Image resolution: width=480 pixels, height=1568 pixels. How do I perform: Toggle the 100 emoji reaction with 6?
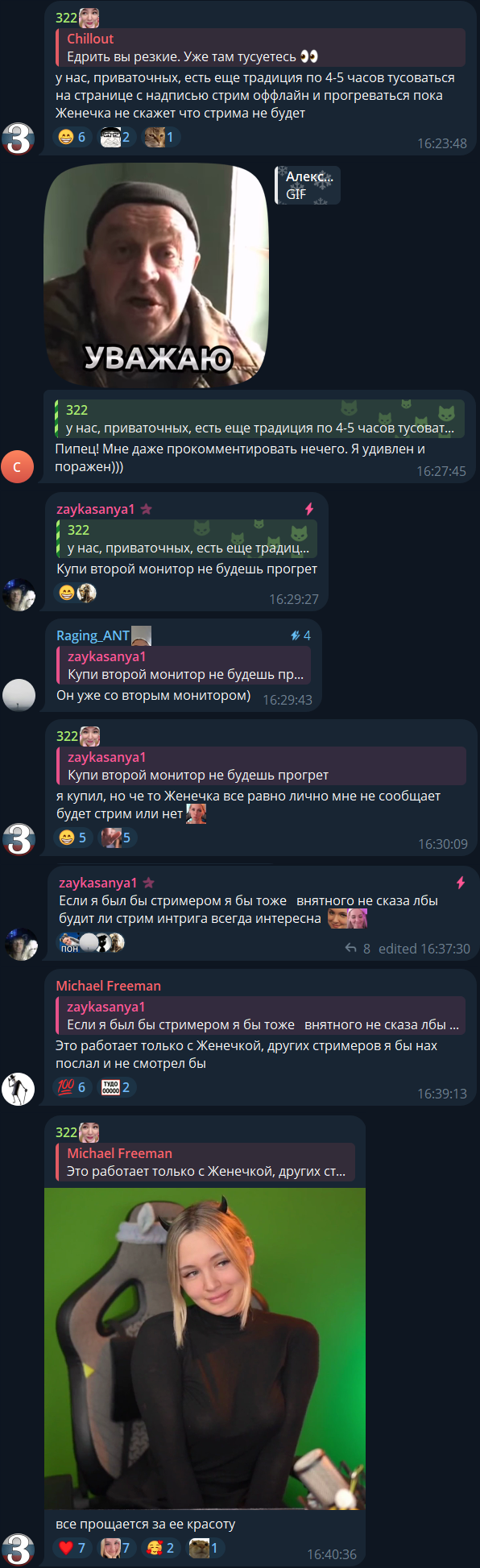(72, 1087)
